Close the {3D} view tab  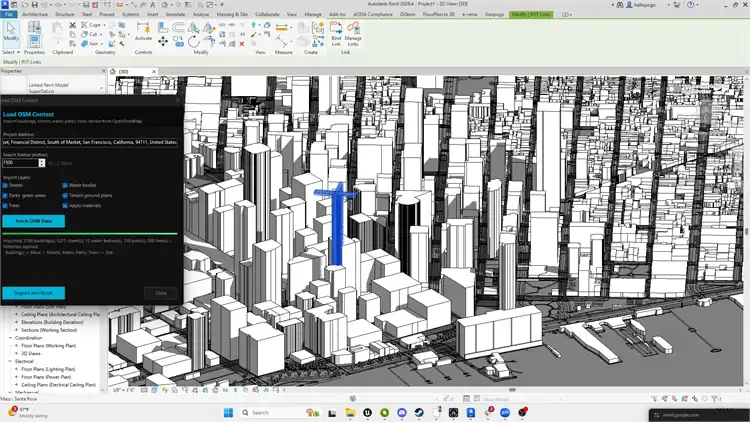coord(154,72)
